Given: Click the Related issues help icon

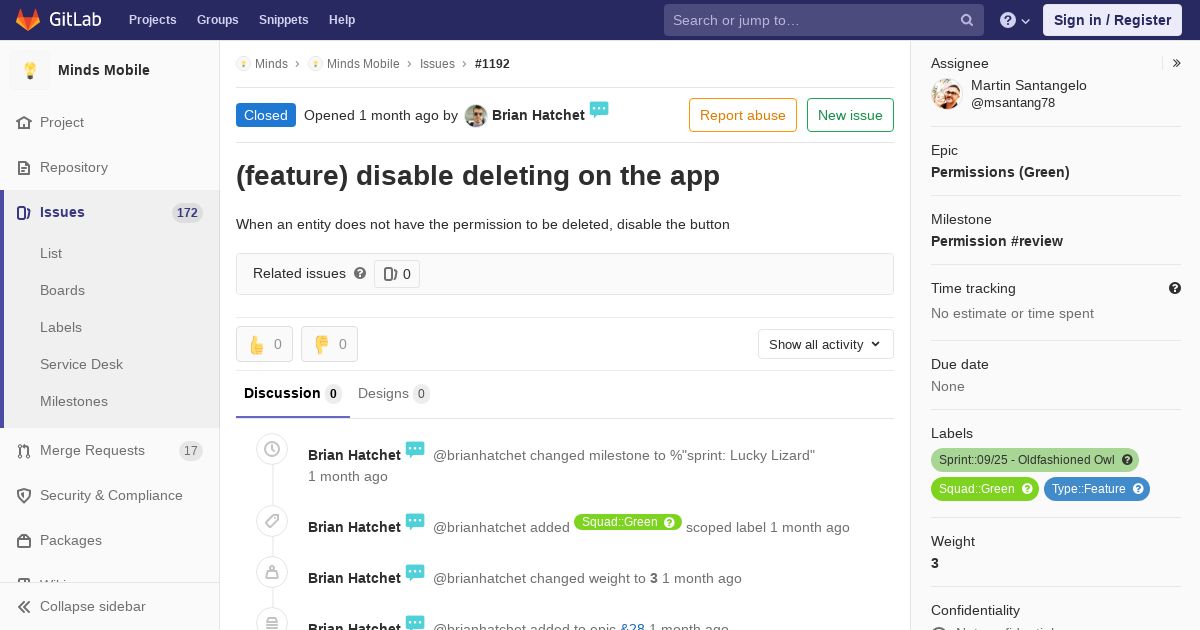Looking at the screenshot, I should pos(360,273).
